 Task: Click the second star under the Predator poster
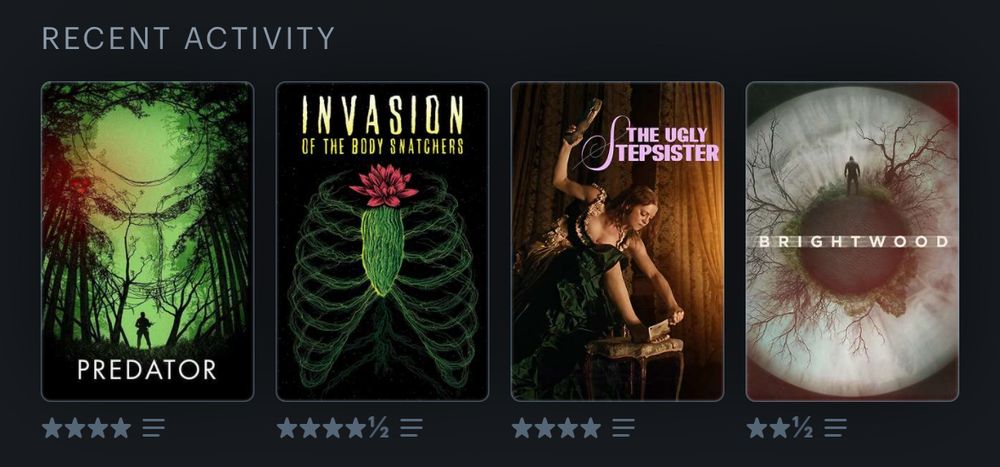(x=75, y=427)
